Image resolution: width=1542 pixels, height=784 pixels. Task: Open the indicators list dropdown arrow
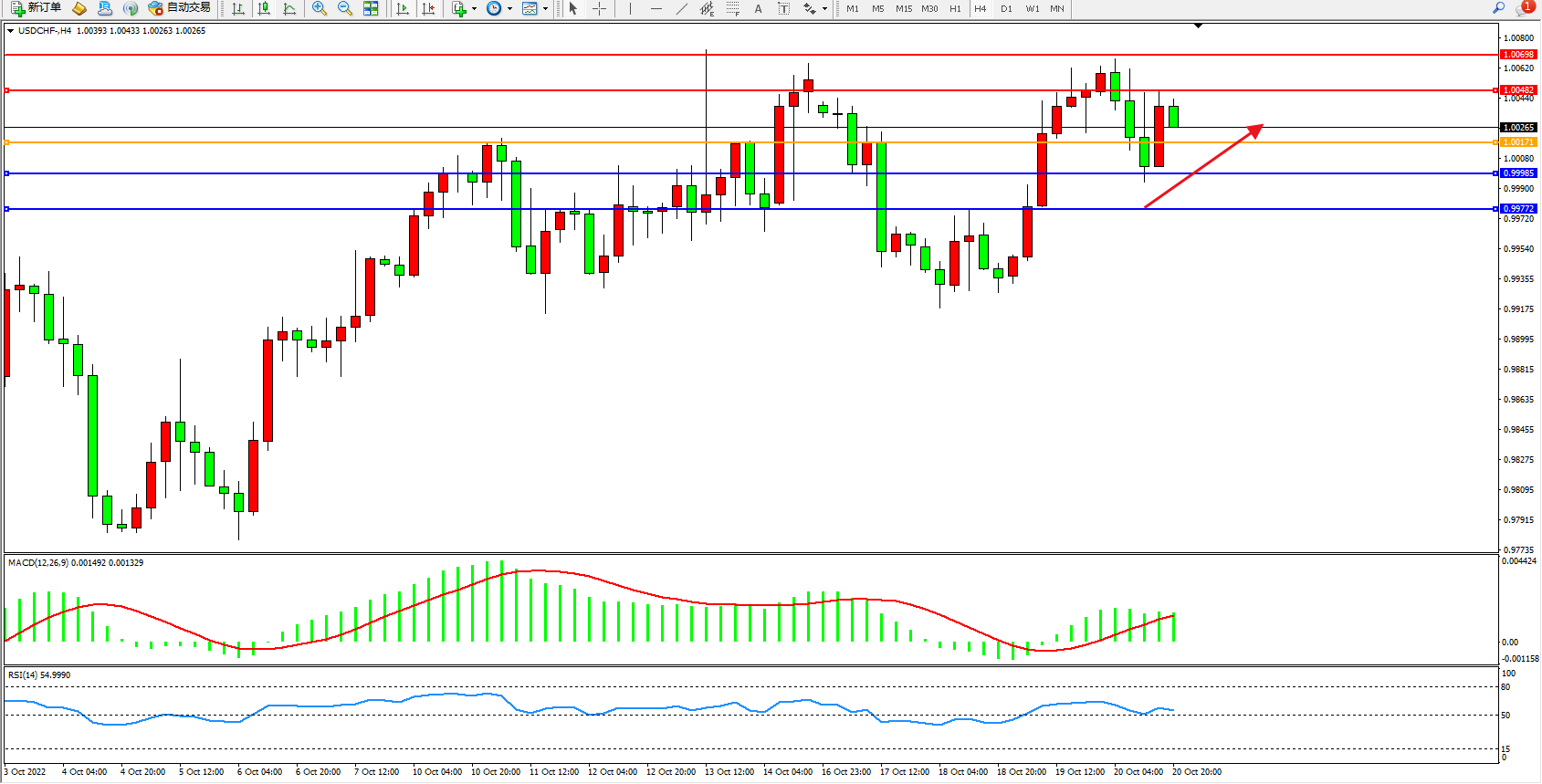[x=474, y=8]
